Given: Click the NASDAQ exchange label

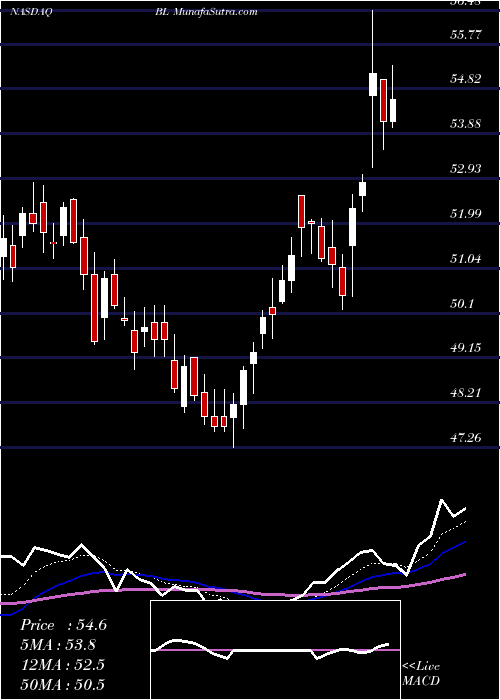Looking at the screenshot, I should click(x=31, y=12).
